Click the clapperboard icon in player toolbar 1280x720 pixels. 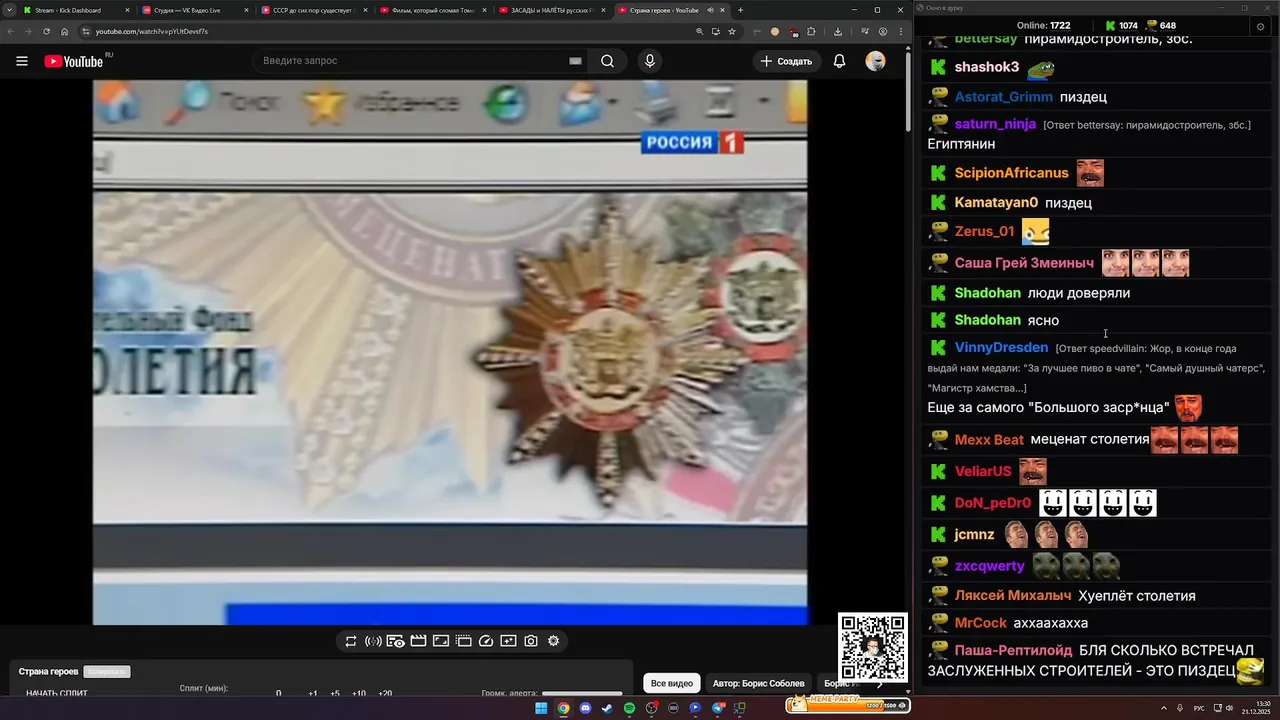click(418, 641)
